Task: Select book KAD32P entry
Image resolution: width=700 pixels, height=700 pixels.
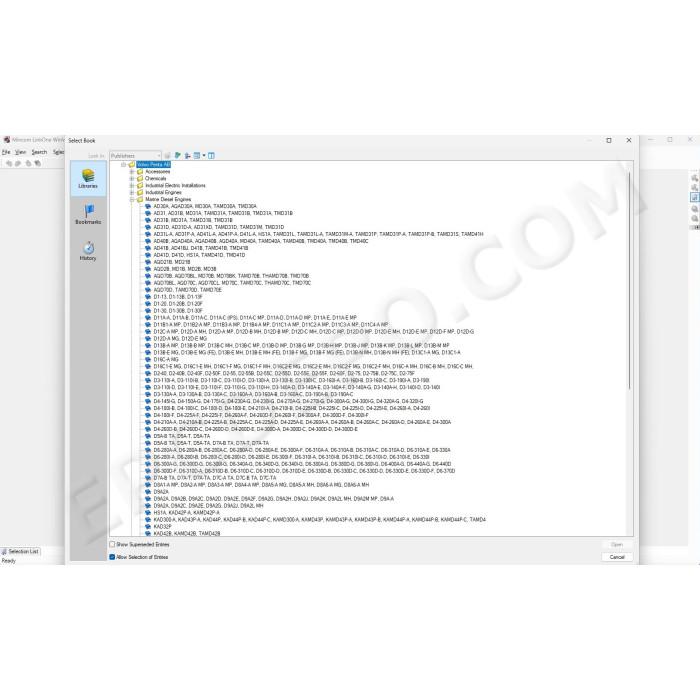Action: [162, 526]
